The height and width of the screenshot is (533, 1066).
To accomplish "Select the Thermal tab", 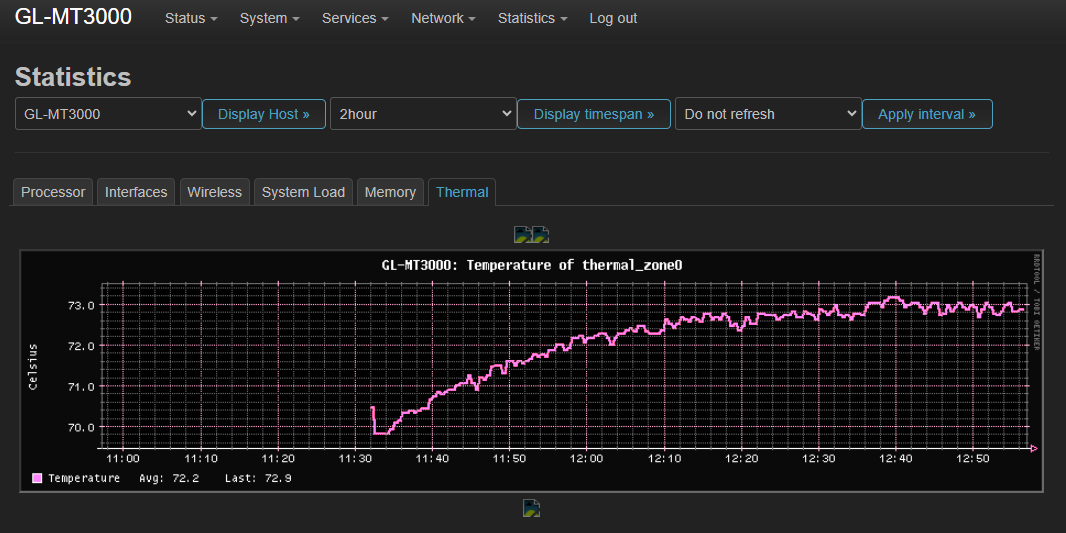I will pyautogui.click(x=462, y=192).
